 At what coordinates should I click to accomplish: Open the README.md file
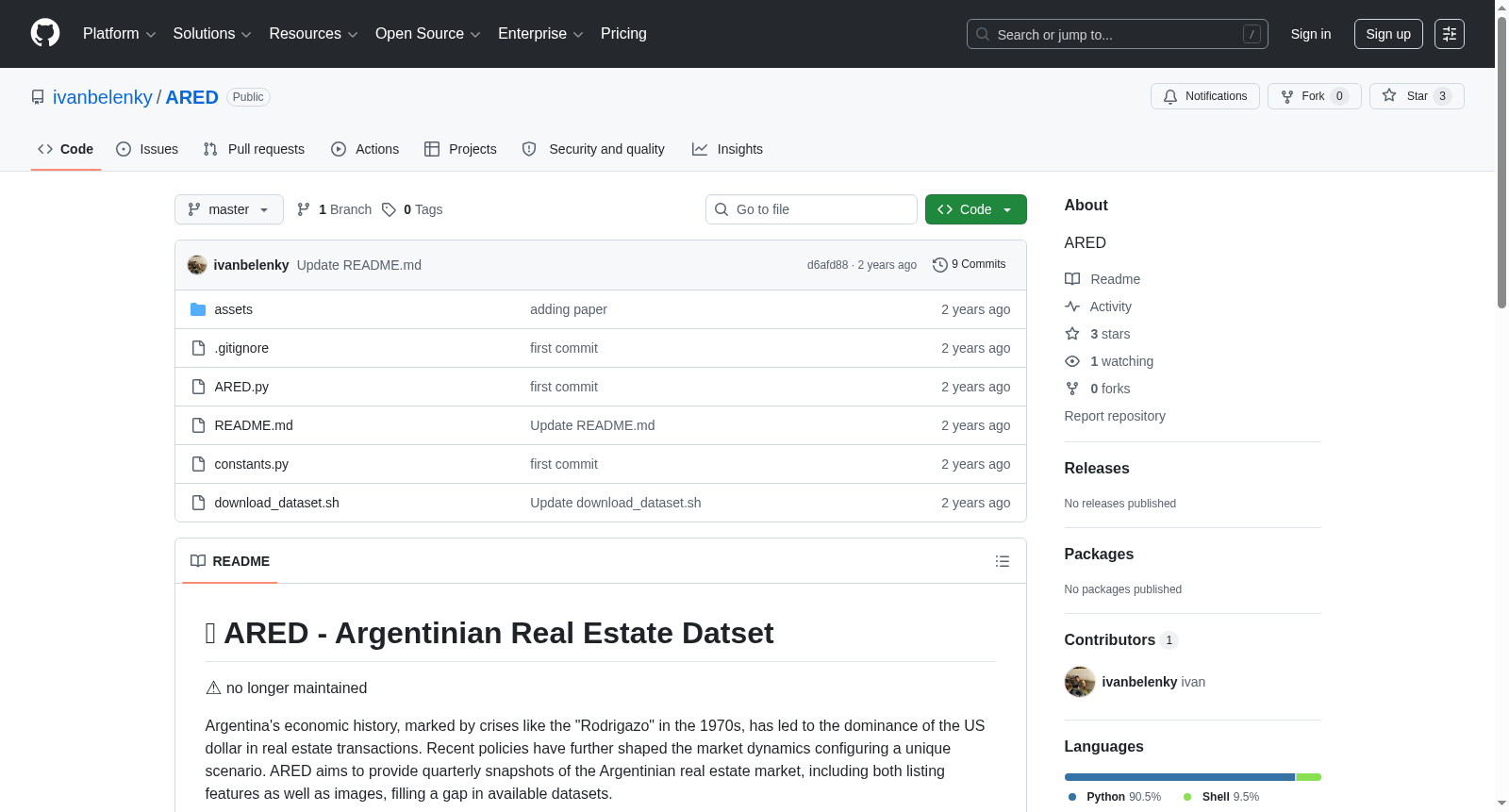coord(254,425)
